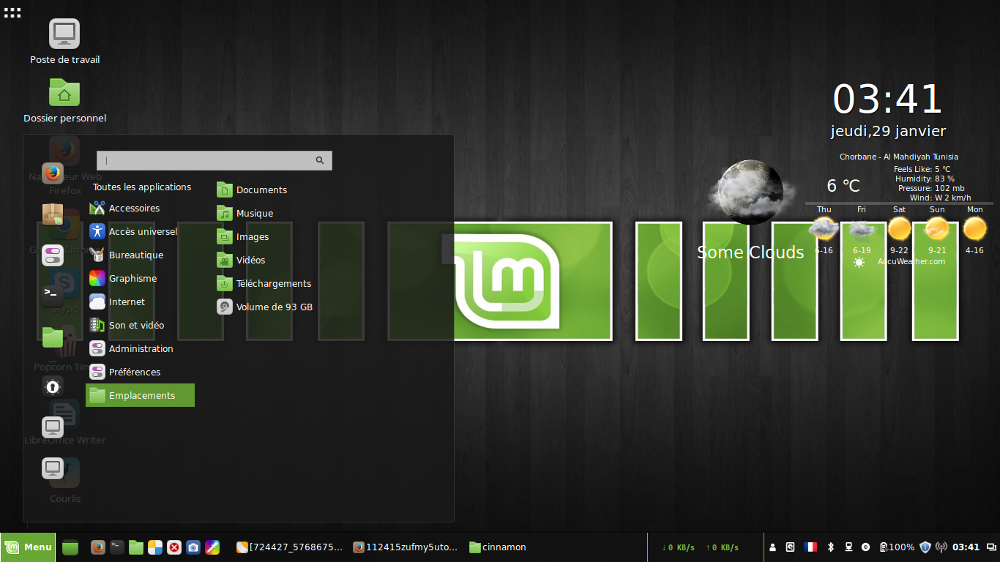Open the Administration category
Image resolution: width=1000 pixels, height=562 pixels.
pos(140,349)
